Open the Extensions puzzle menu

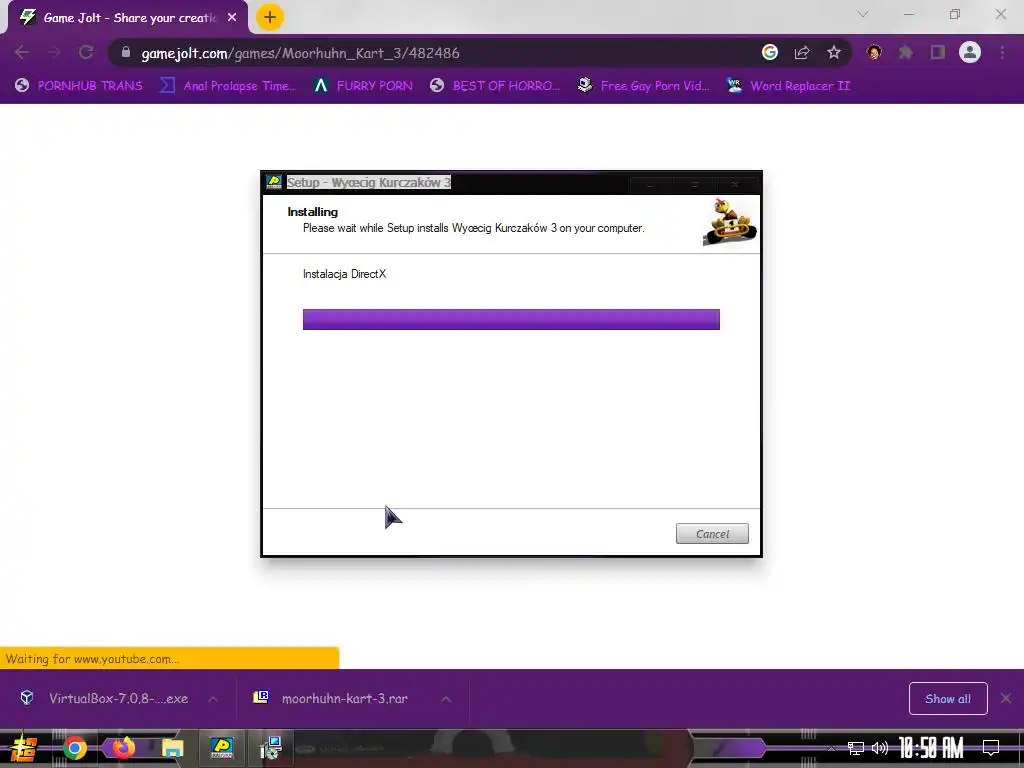coord(906,52)
